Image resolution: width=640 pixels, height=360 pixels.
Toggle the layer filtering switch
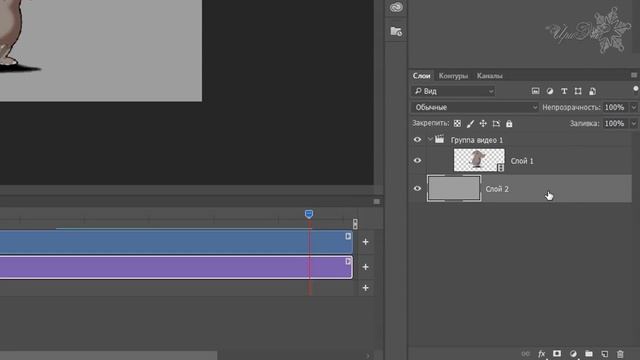[636, 90]
